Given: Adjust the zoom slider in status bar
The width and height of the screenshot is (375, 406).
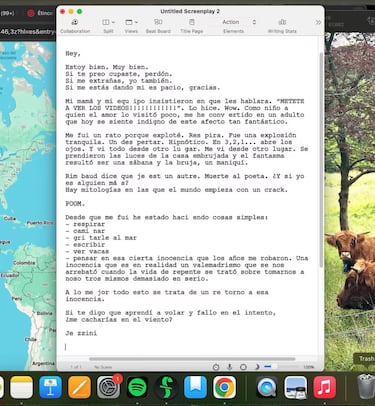Looking at the screenshot, I should click(282, 367).
